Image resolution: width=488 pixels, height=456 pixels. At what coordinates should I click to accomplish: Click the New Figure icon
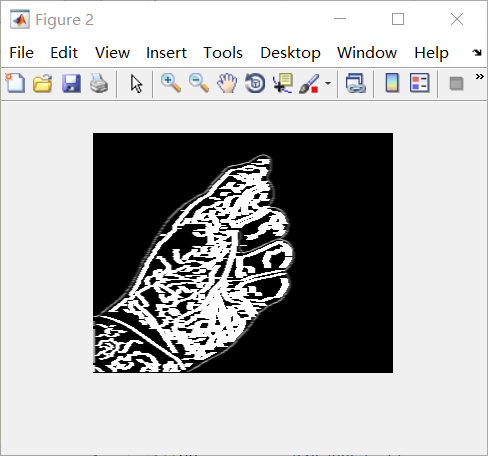click(x=15, y=83)
